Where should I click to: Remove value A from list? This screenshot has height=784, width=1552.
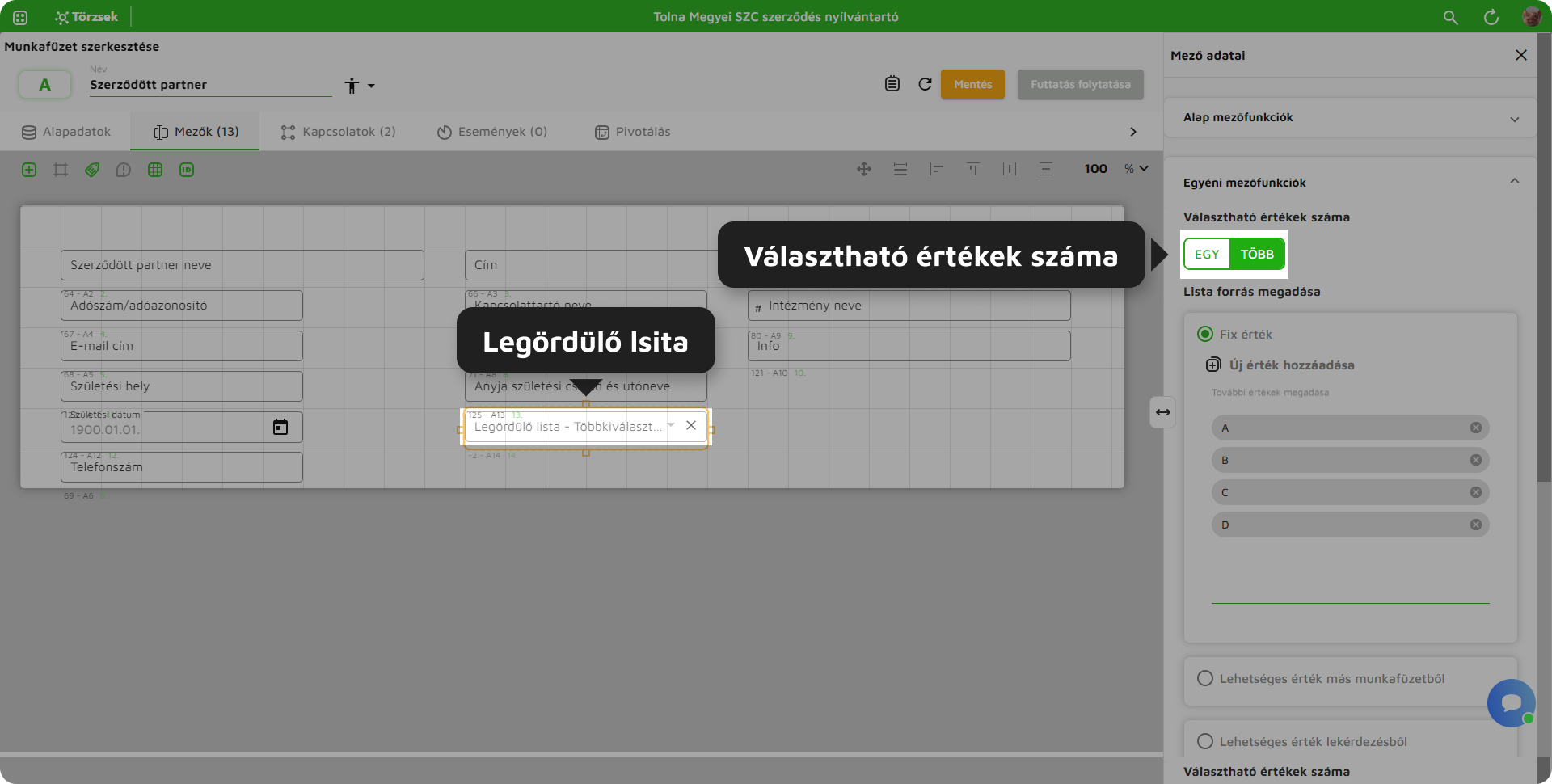coord(1475,428)
